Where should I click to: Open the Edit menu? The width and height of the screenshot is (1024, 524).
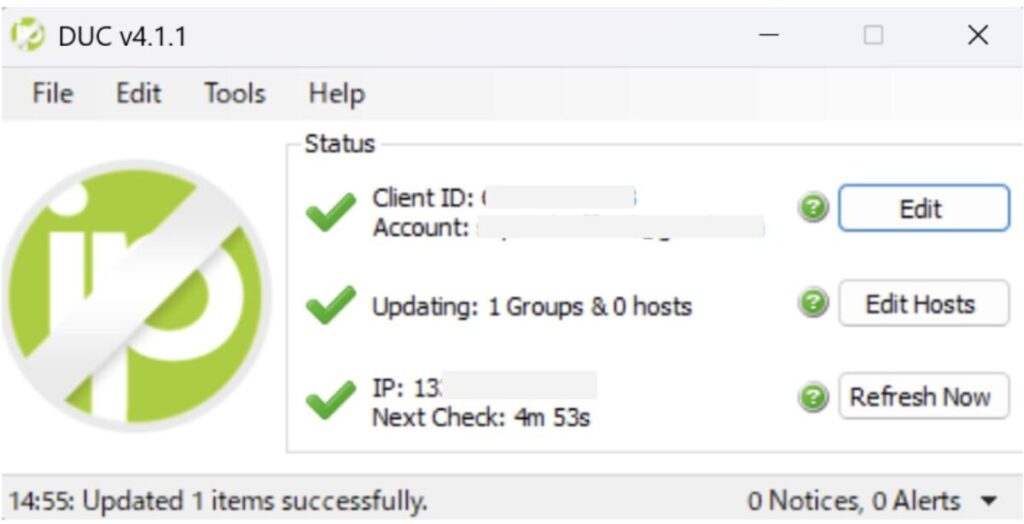click(x=138, y=94)
